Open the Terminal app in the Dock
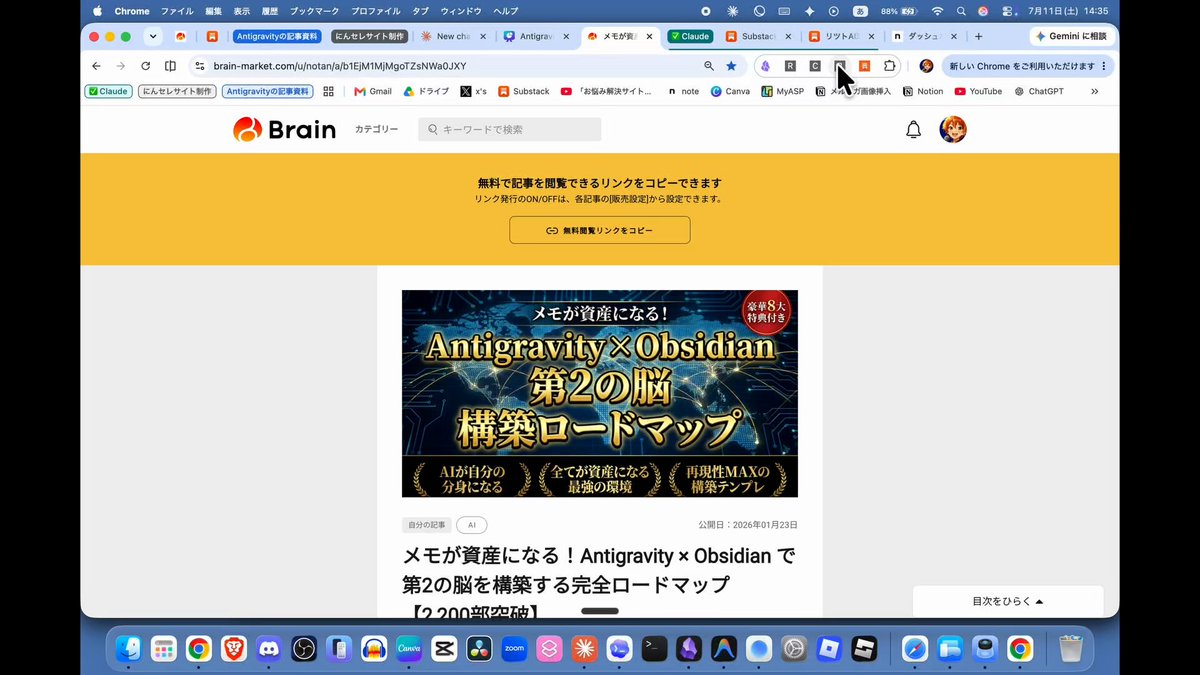 654,649
